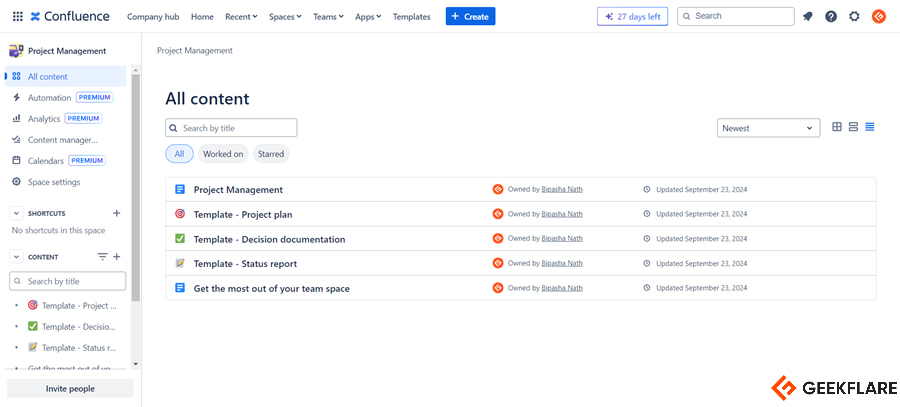Click the notepad icon of Template - Status report row
Image resolution: width=900 pixels, height=407 pixels.
180,263
